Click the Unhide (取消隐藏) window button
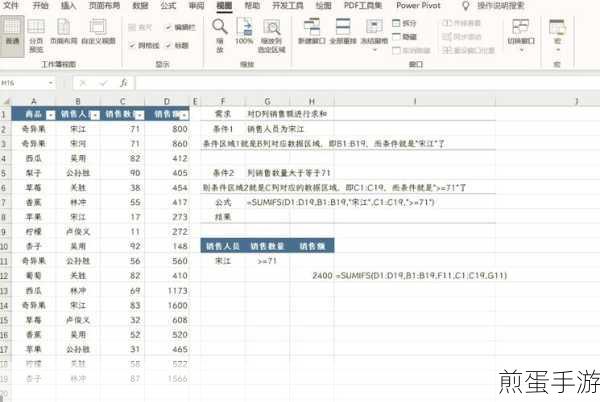This screenshot has width=600, height=402. click(x=411, y=50)
